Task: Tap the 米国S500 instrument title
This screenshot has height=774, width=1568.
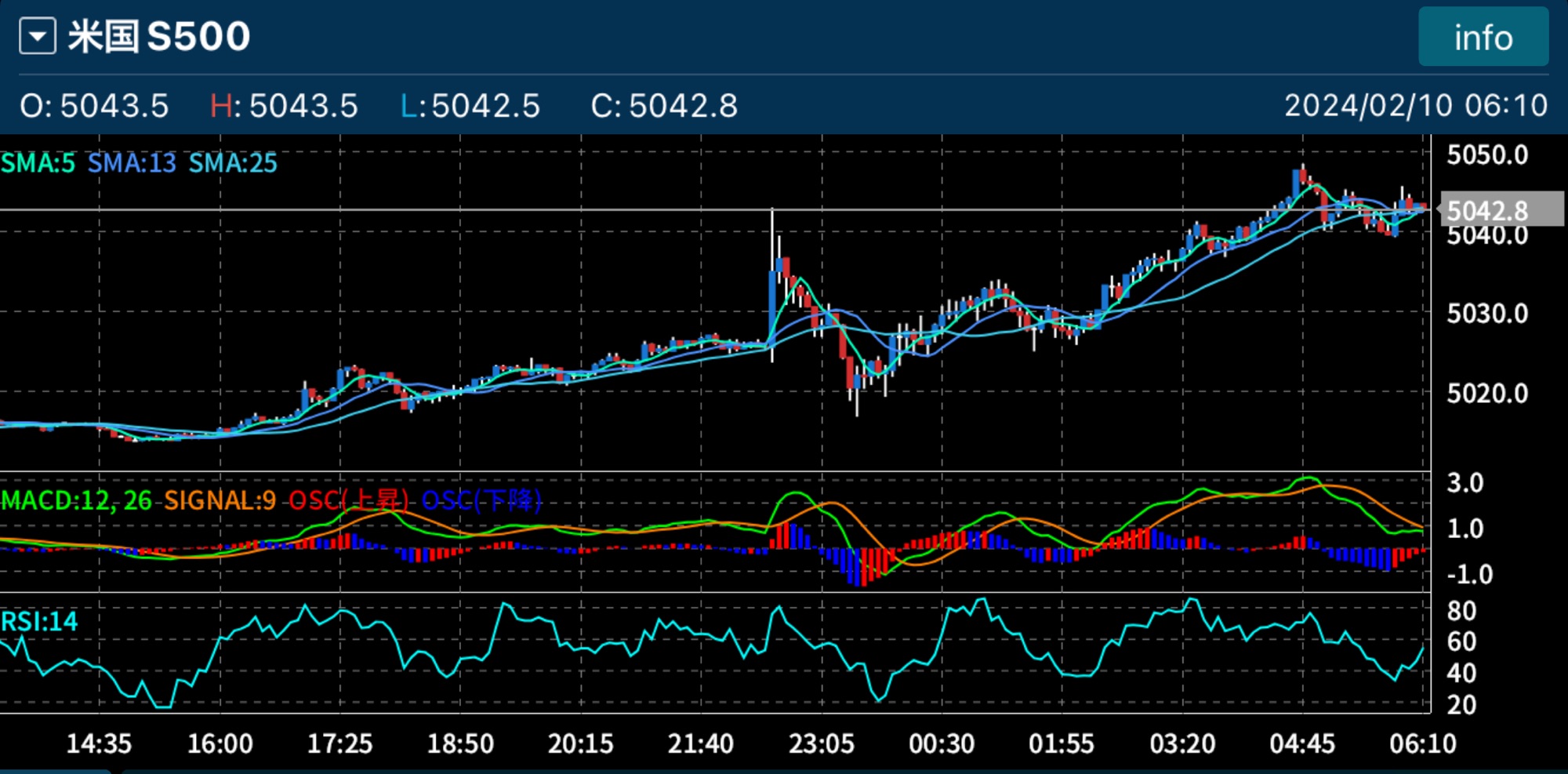Action: click(159, 37)
